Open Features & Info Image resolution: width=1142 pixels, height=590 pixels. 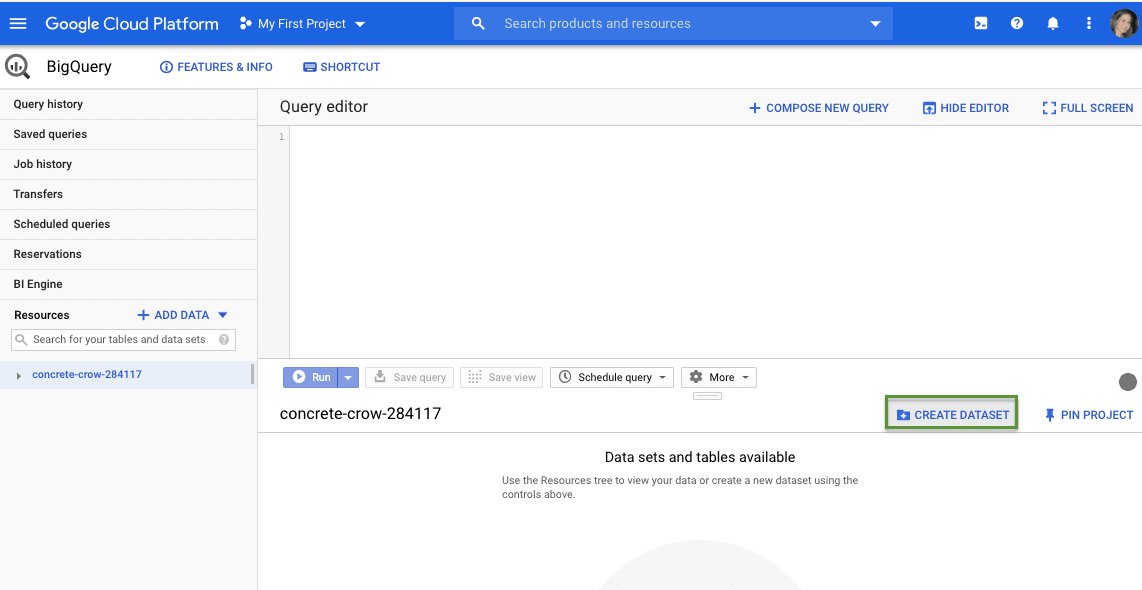[x=216, y=67]
